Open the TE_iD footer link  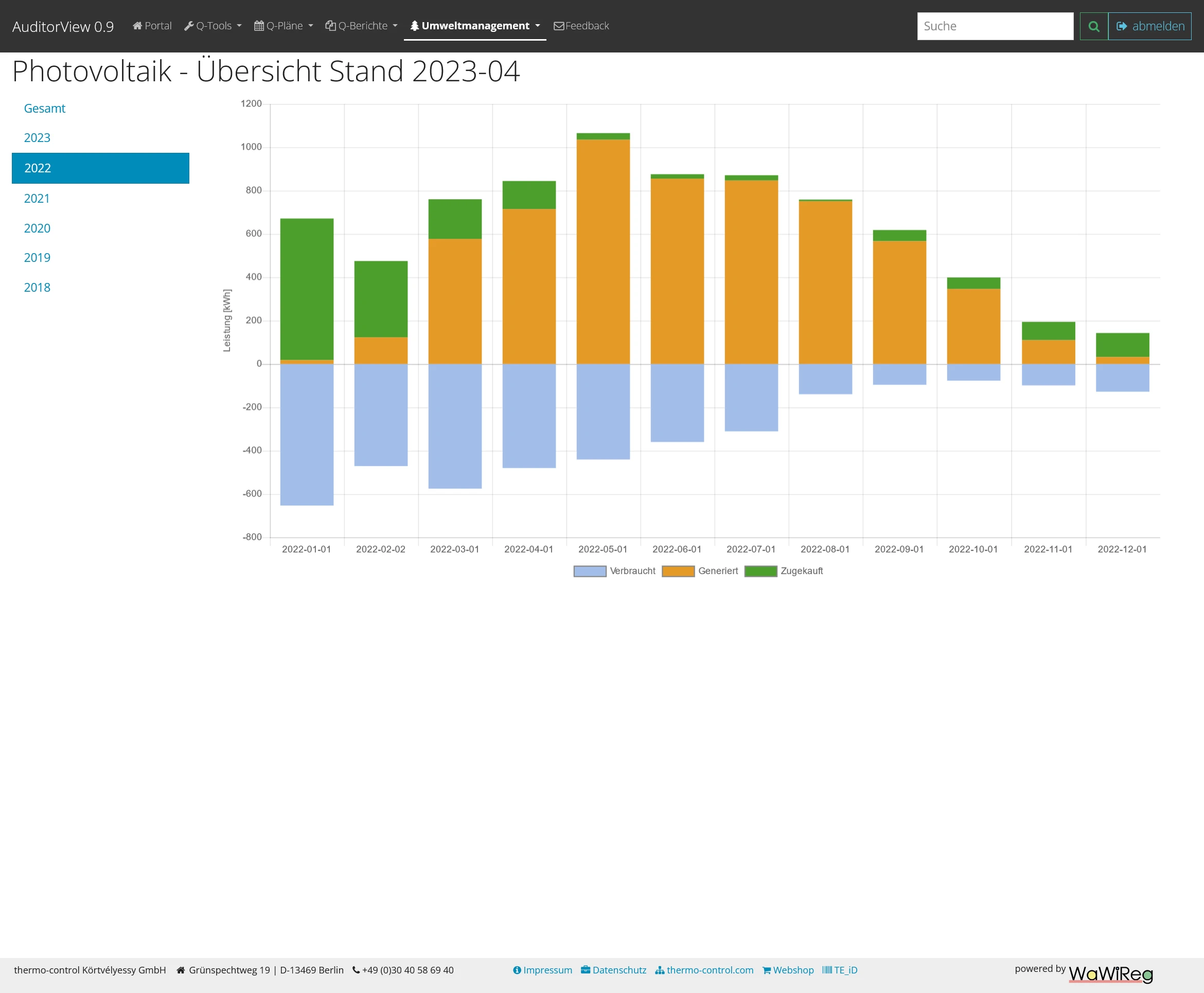(x=840, y=970)
